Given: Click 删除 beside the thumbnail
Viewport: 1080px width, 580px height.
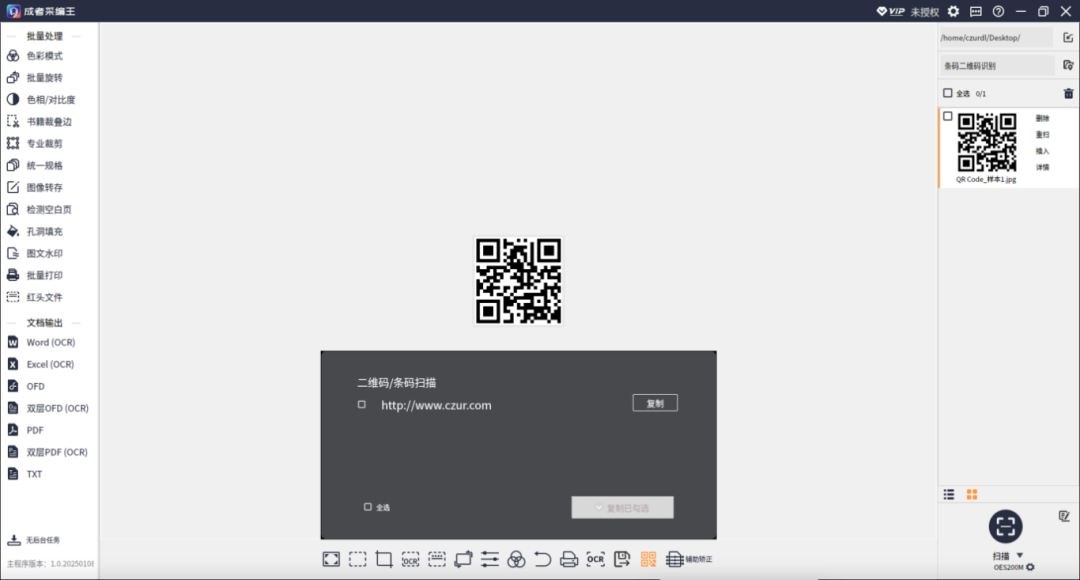Looking at the screenshot, I should point(1042,118).
